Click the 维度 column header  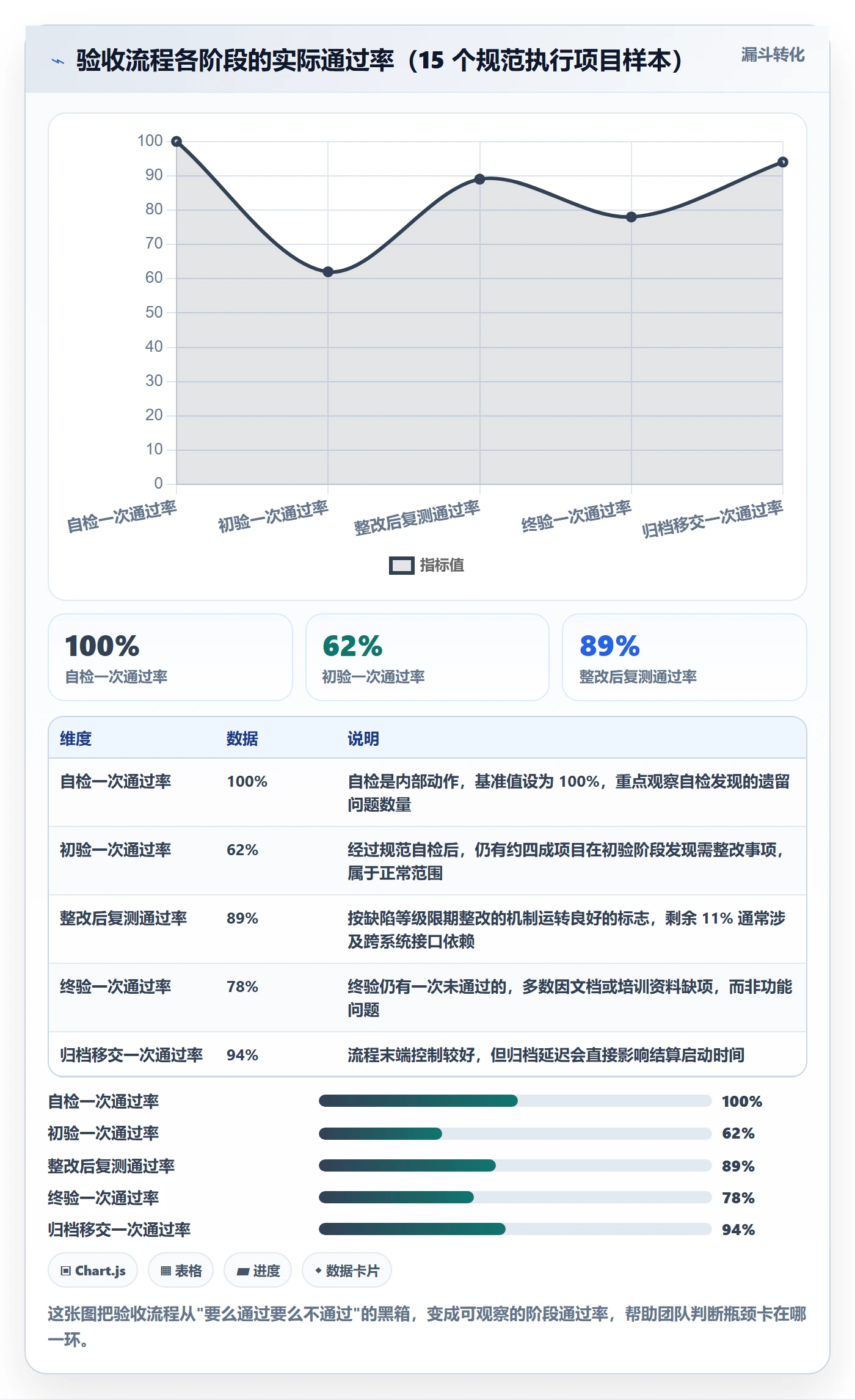click(x=76, y=739)
